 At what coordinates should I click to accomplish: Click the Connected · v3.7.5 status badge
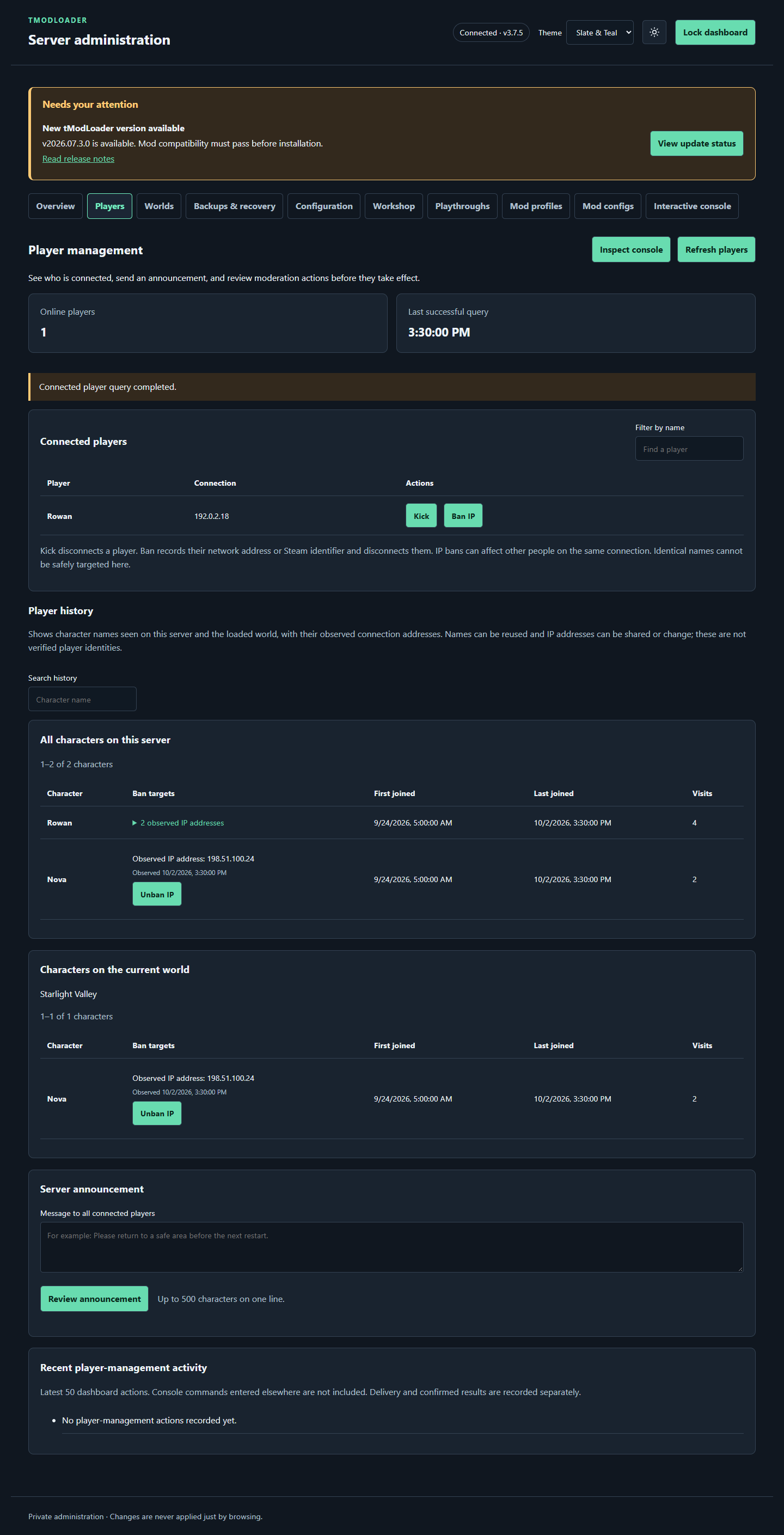pyautogui.click(x=491, y=33)
